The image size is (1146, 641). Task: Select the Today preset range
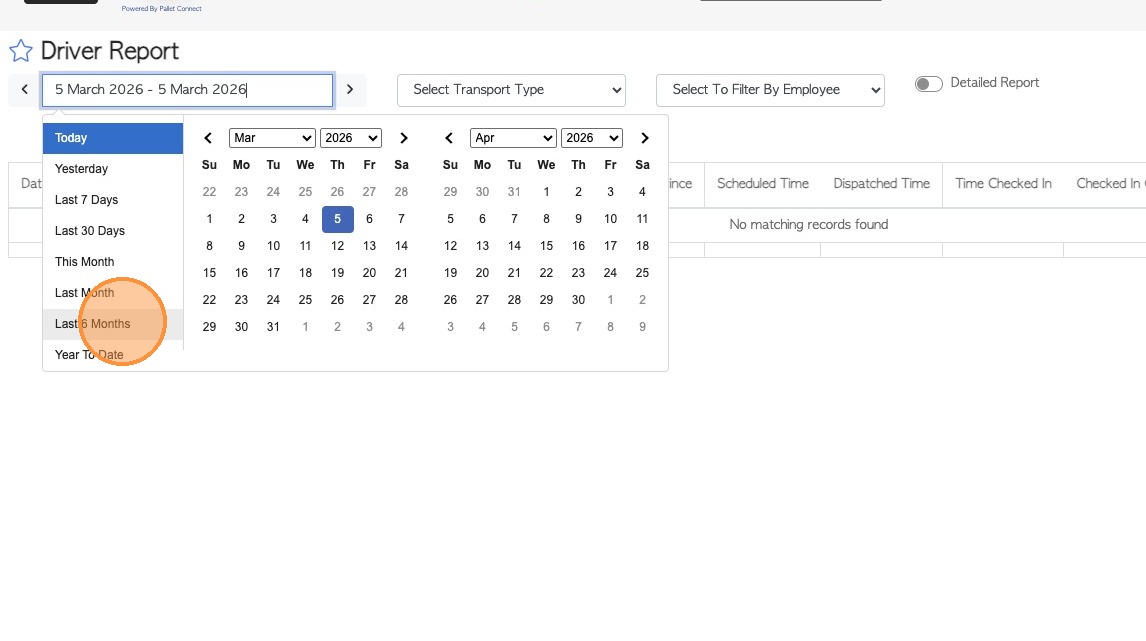point(113,138)
